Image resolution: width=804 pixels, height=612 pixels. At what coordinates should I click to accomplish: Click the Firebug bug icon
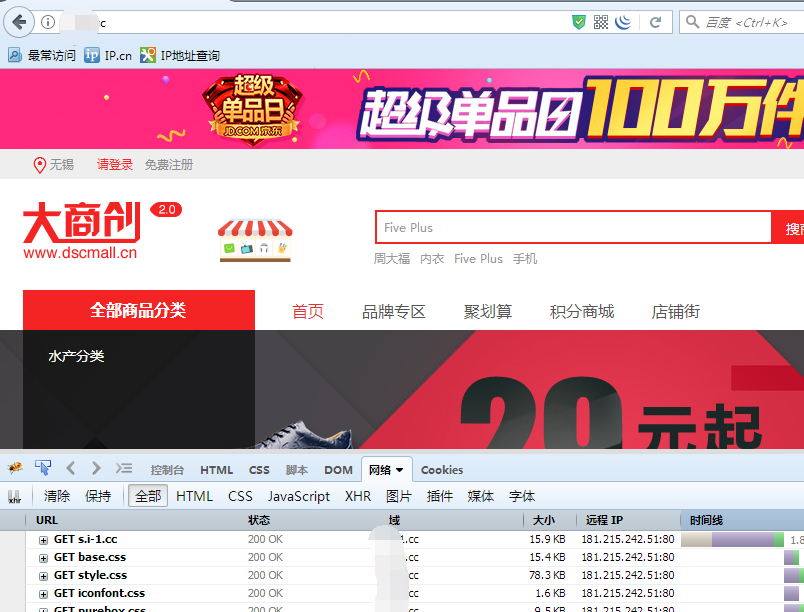15,469
